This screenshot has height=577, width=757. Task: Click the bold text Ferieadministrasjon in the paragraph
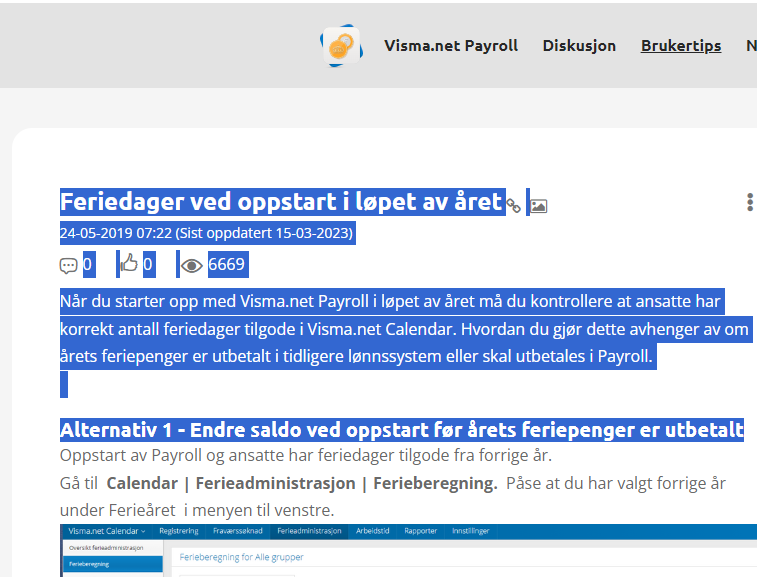coord(275,483)
